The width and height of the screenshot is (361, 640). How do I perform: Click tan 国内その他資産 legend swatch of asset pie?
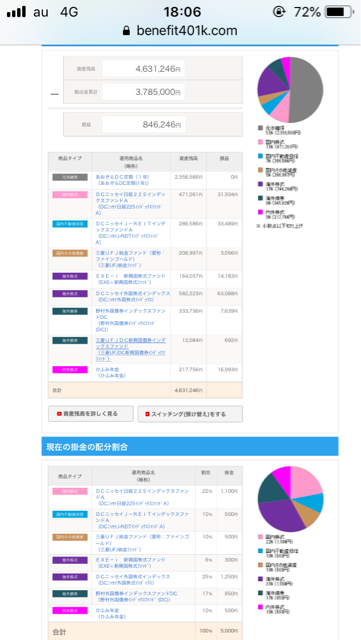[x=260, y=170]
